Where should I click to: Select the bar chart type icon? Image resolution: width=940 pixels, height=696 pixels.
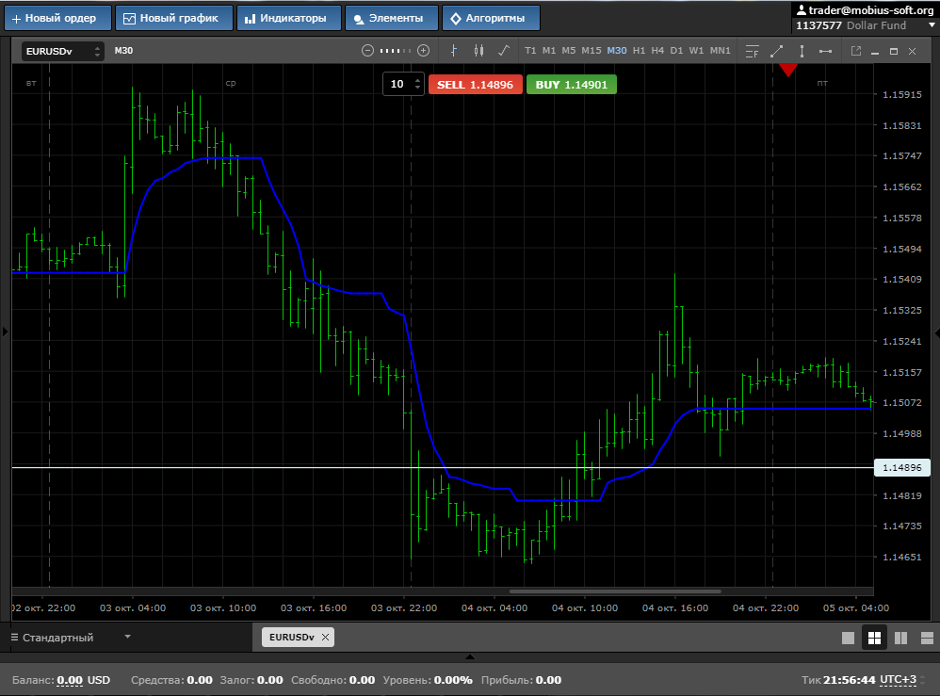454,51
